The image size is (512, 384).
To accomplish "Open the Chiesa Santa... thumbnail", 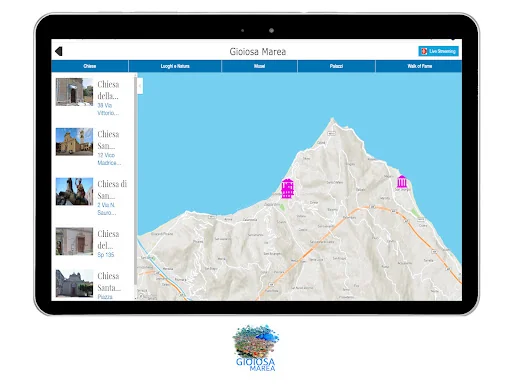I will pyautogui.click(x=74, y=283).
